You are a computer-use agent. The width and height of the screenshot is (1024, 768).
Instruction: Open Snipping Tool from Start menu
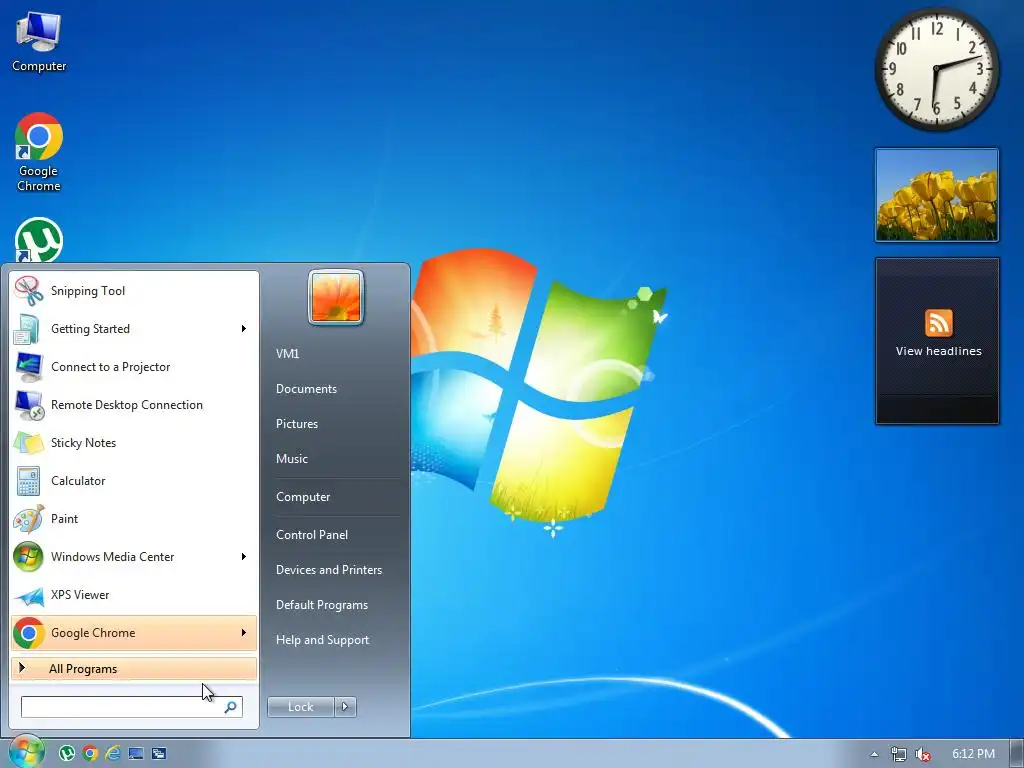point(133,291)
